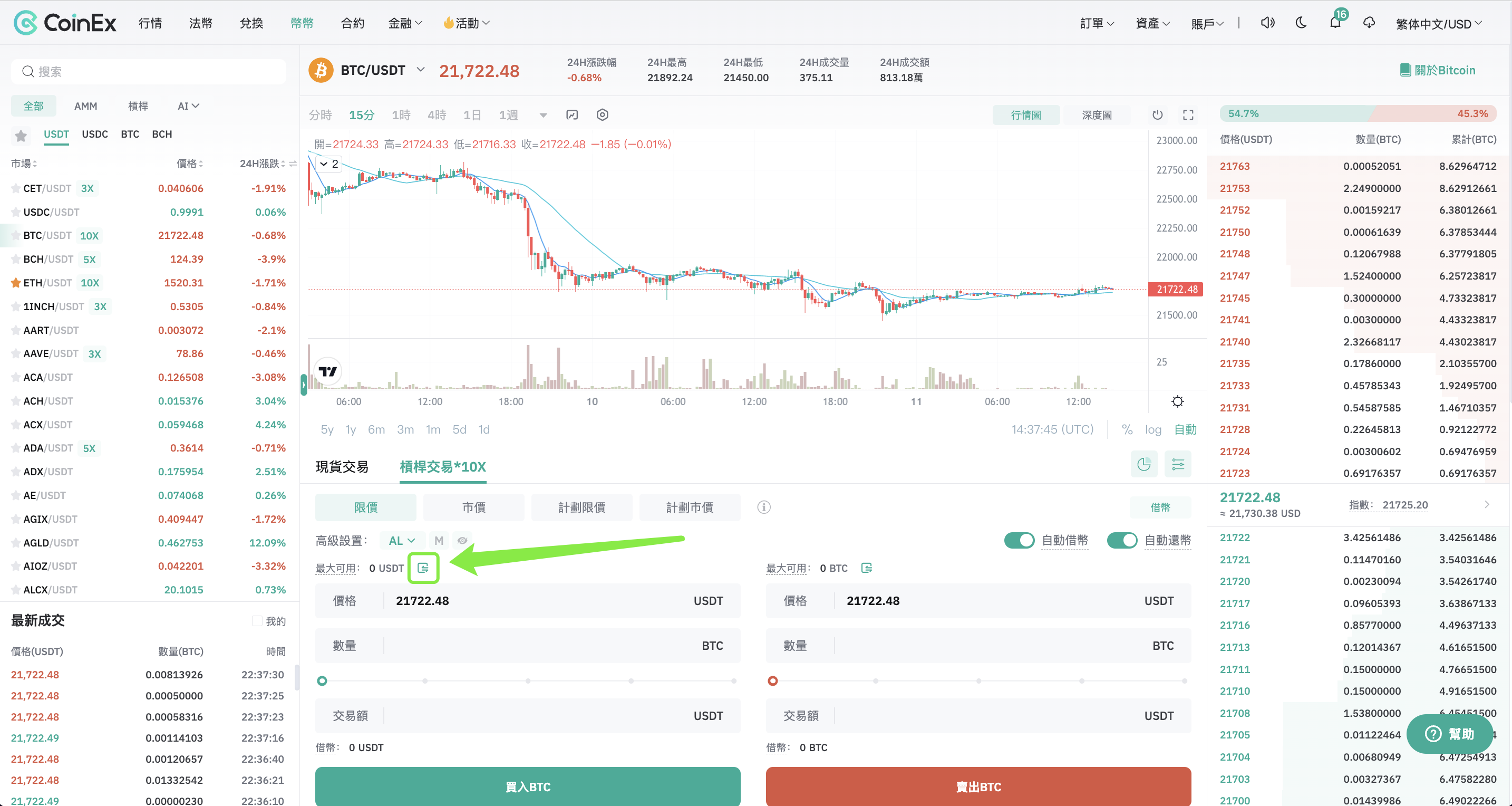This screenshot has height=806, width=1512.
Task: Open the 賬戶 dropdown
Action: click(x=1207, y=23)
